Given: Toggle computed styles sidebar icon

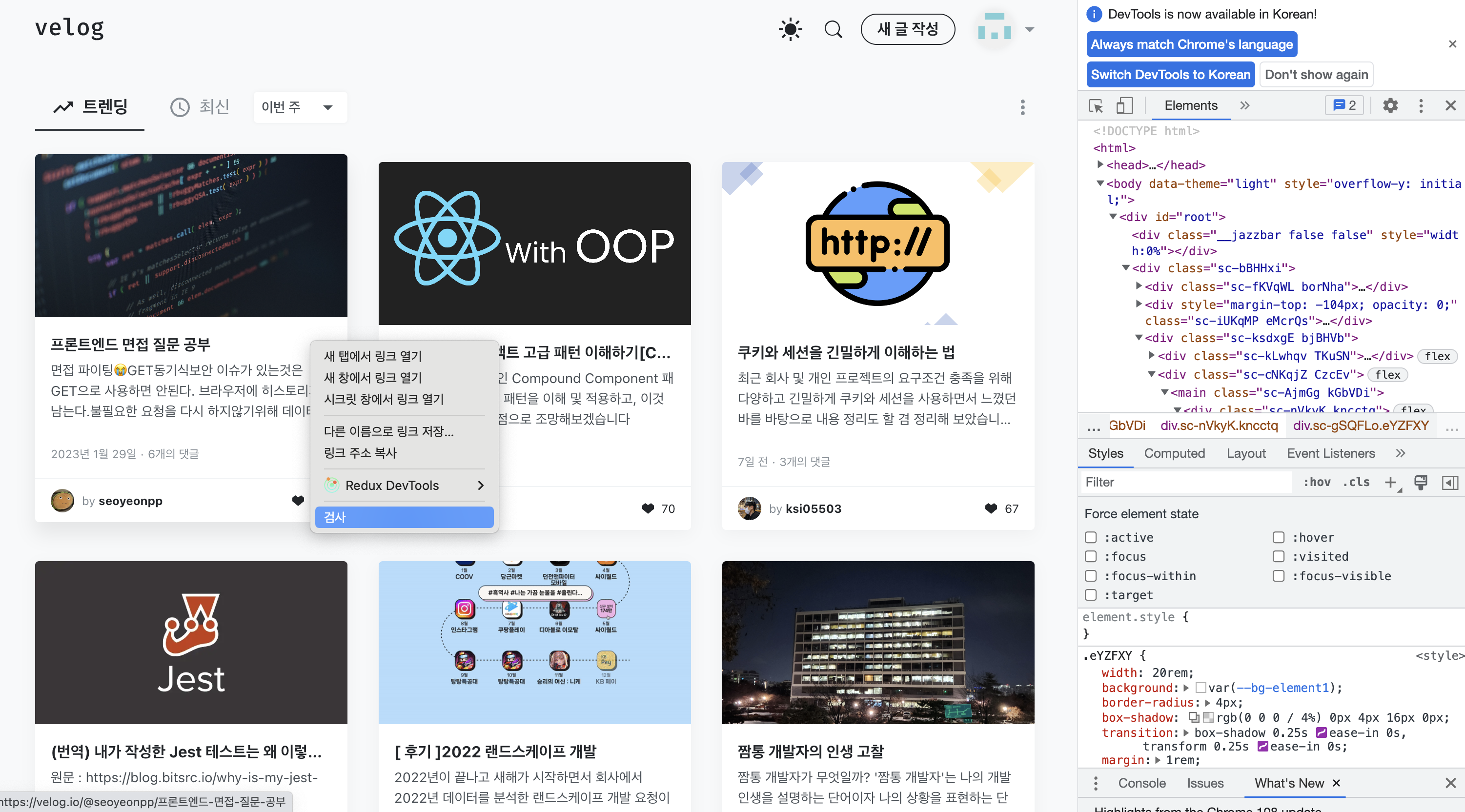Looking at the screenshot, I should click(x=1450, y=482).
